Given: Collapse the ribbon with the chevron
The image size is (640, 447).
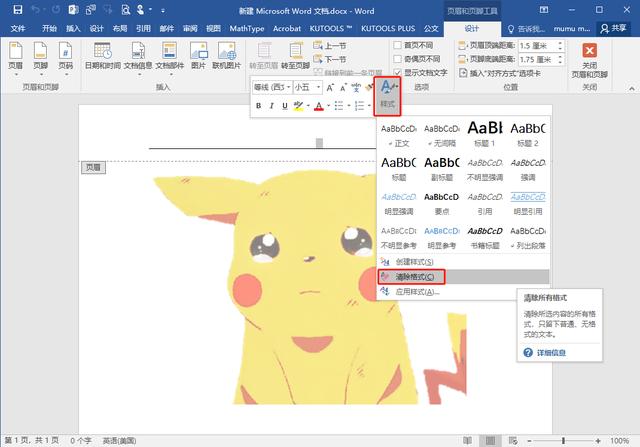Looking at the screenshot, I should click(631, 88).
